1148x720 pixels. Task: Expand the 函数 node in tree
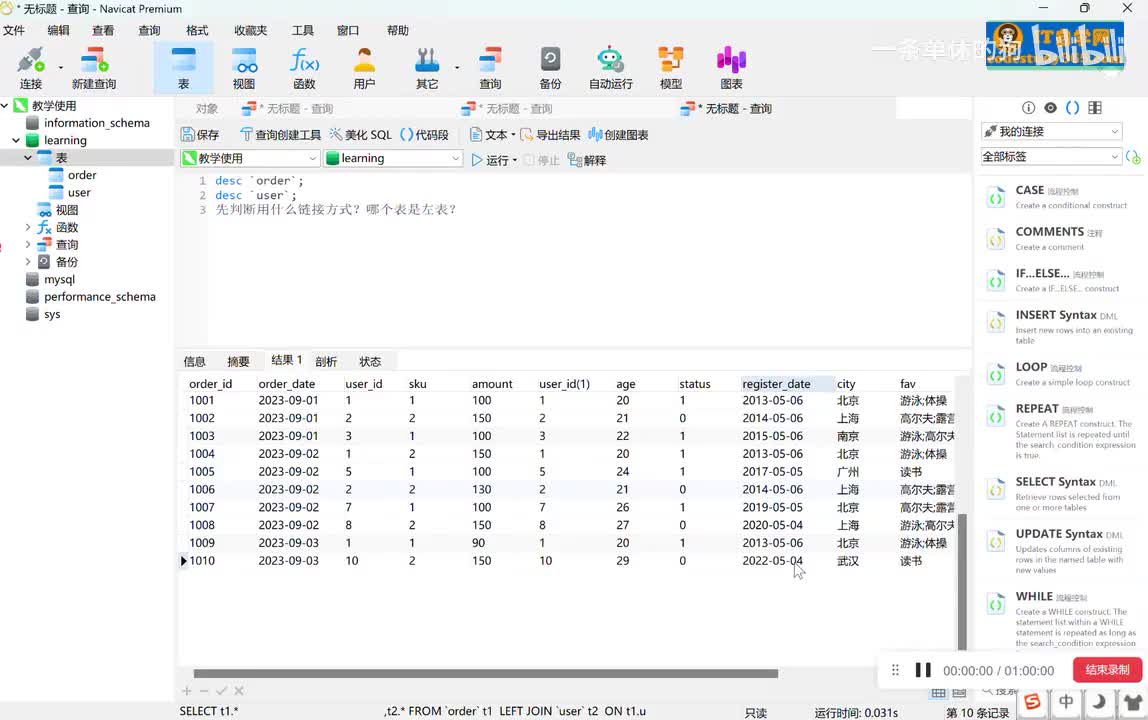point(28,227)
